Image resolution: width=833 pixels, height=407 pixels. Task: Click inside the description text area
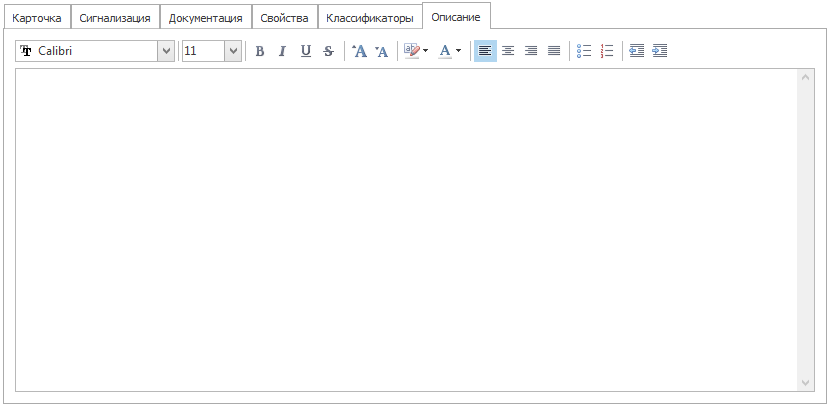pyautogui.click(x=406, y=230)
